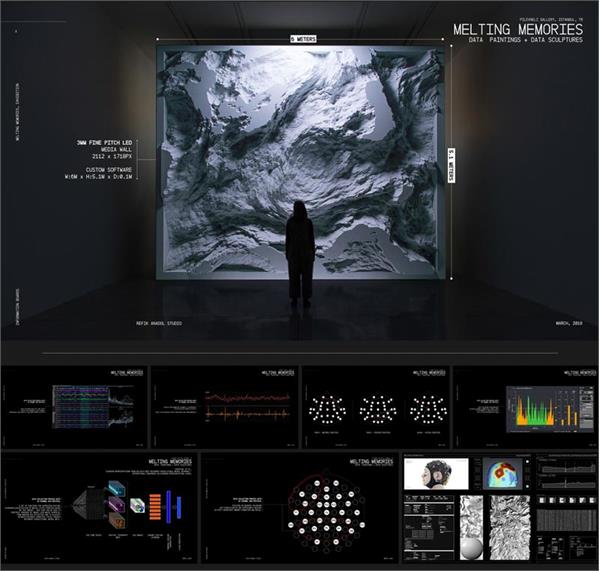Open the red waveform graph slide
Image resolution: width=600 pixels, height=571 pixels.
click(224, 407)
